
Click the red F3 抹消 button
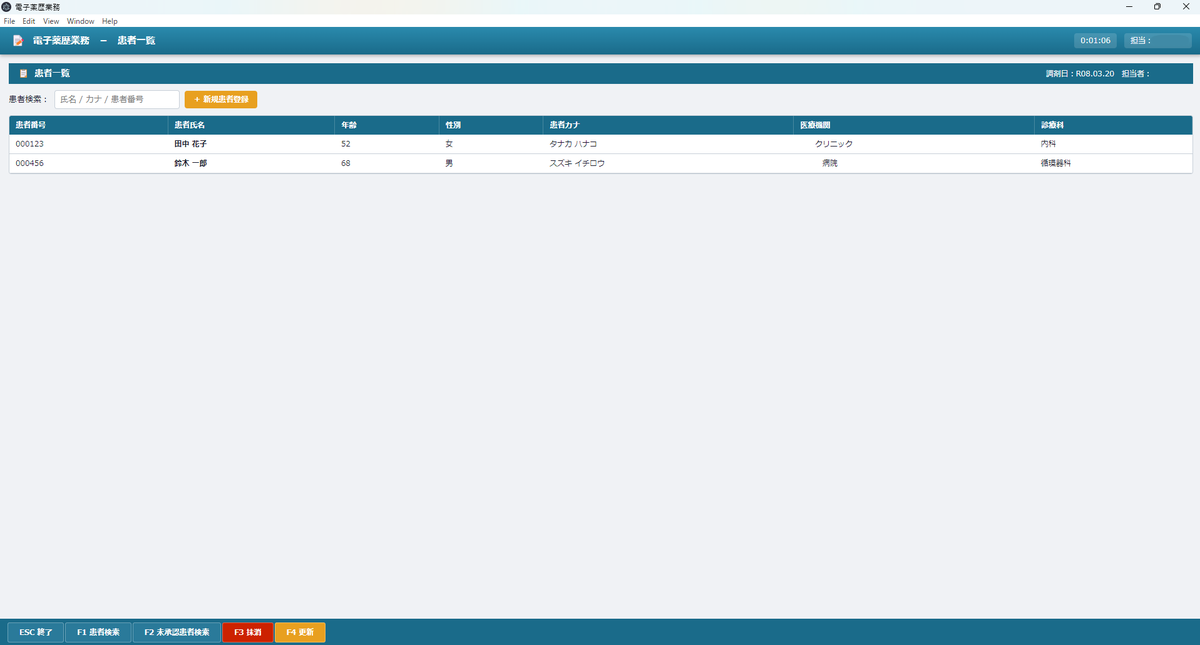click(248, 632)
